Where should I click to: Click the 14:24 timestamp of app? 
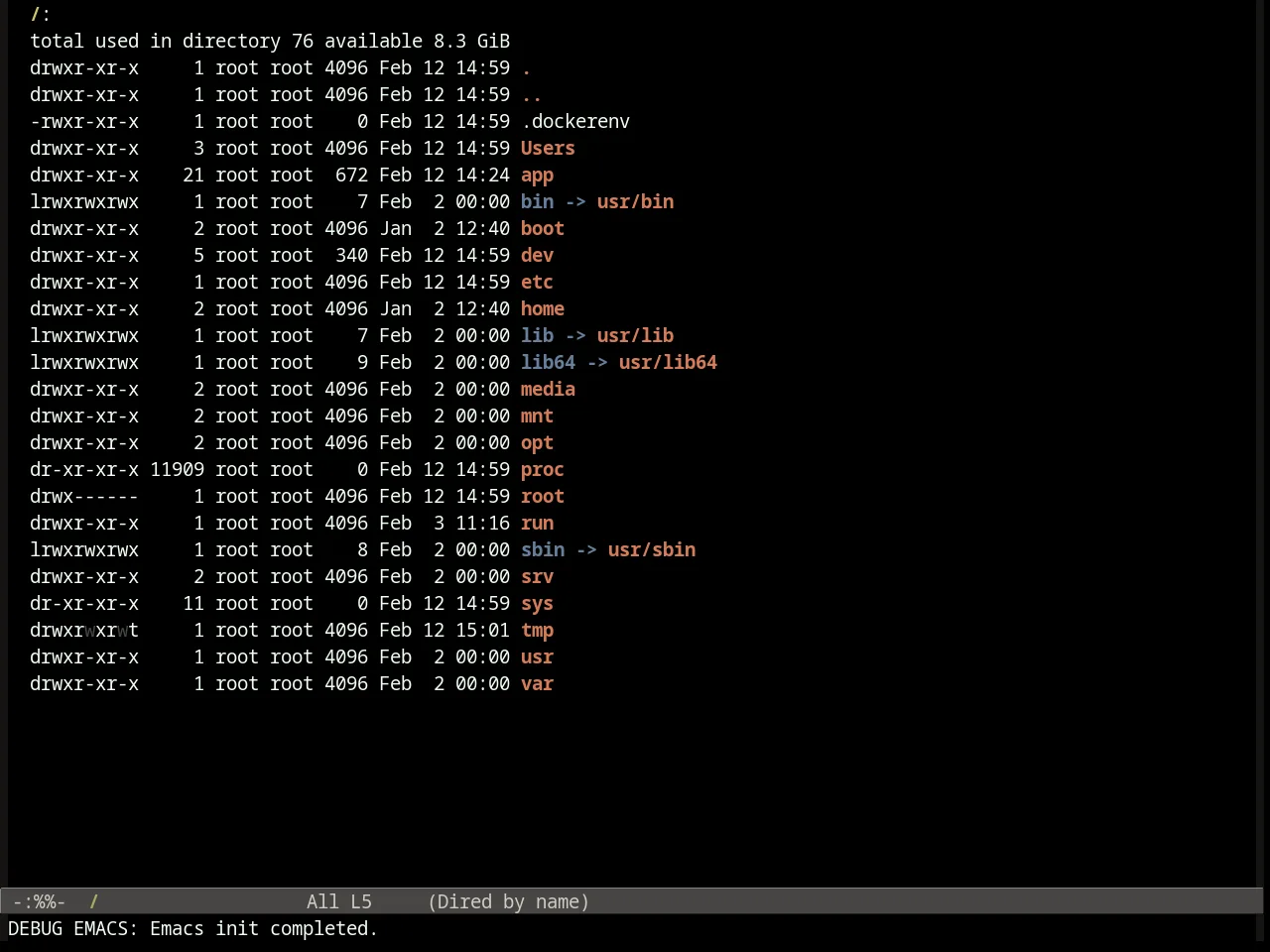point(482,176)
